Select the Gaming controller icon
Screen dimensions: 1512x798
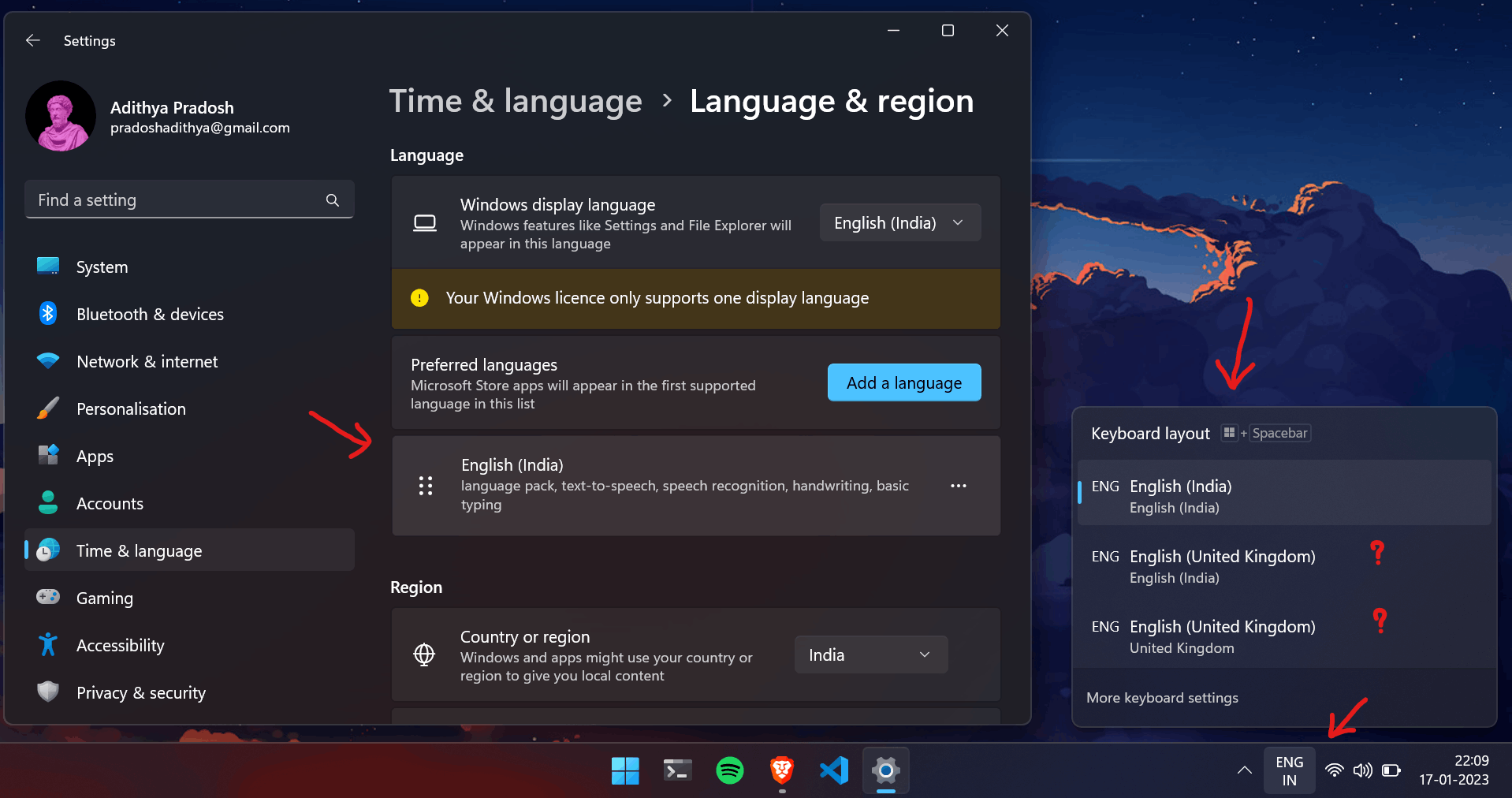tap(48, 597)
